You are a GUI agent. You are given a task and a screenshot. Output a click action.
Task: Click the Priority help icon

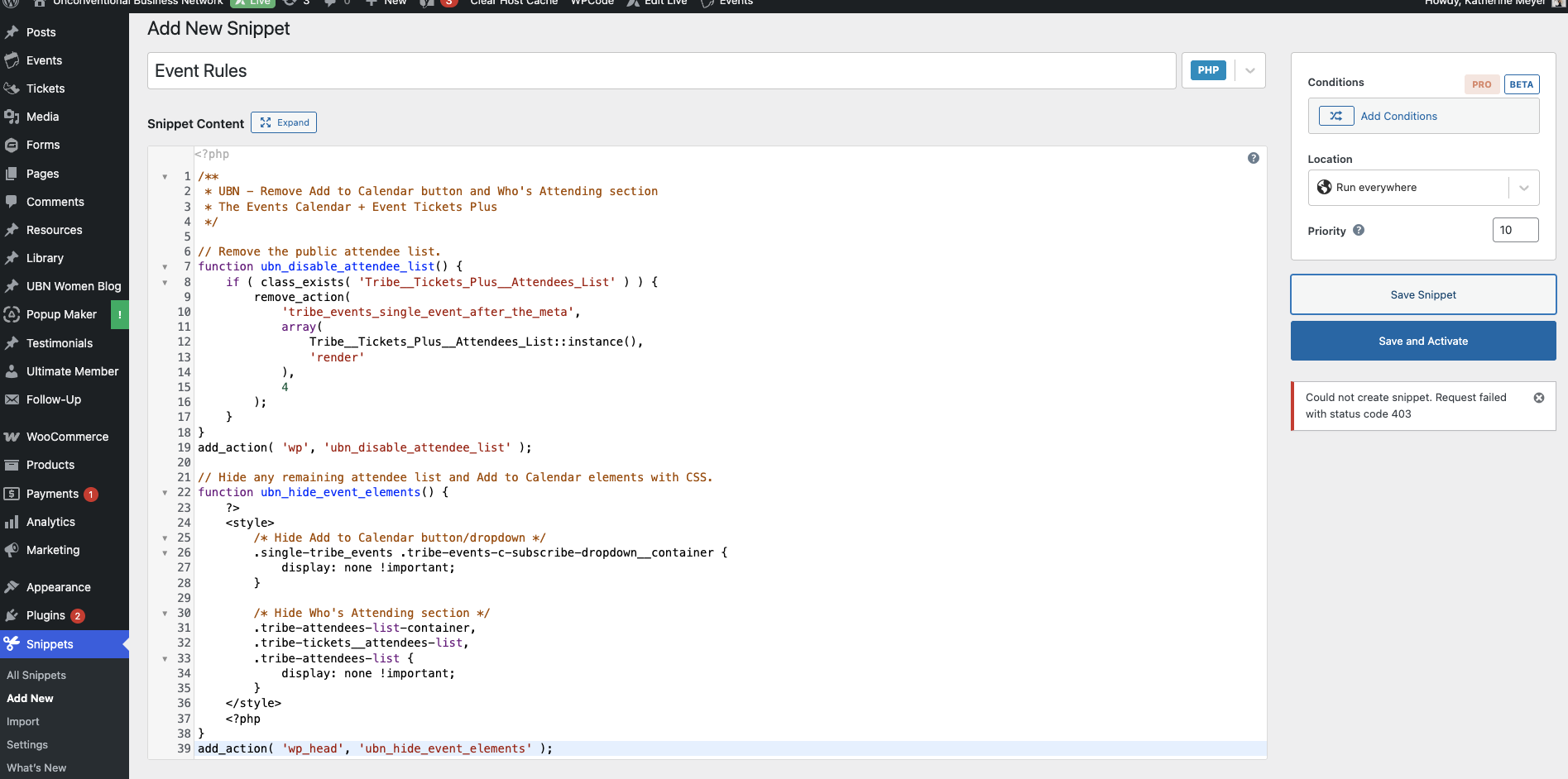pos(1358,230)
